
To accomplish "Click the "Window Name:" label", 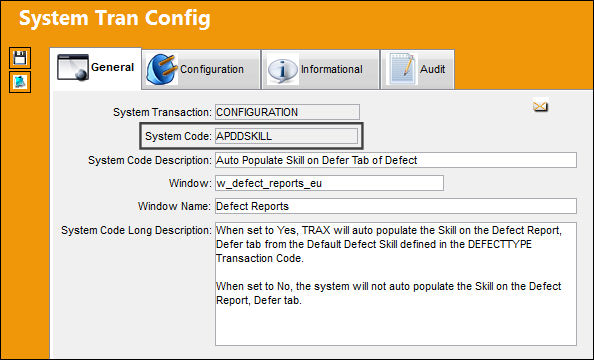I will pyautogui.click(x=174, y=206).
